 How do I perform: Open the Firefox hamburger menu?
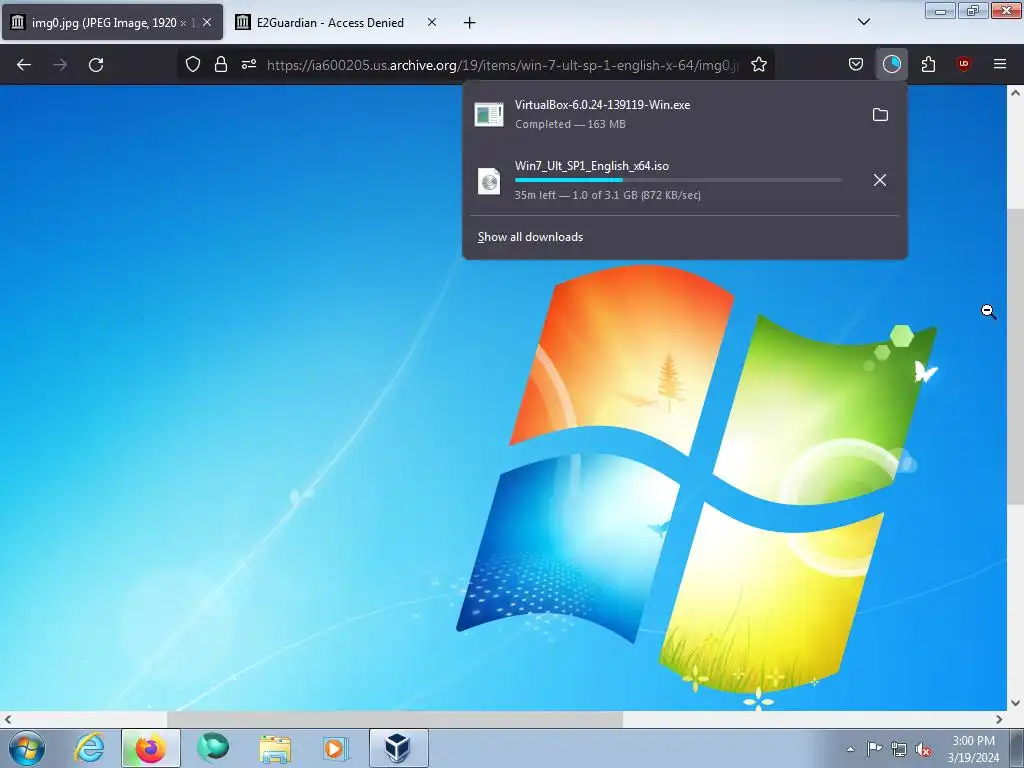click(x=999, y=64)
